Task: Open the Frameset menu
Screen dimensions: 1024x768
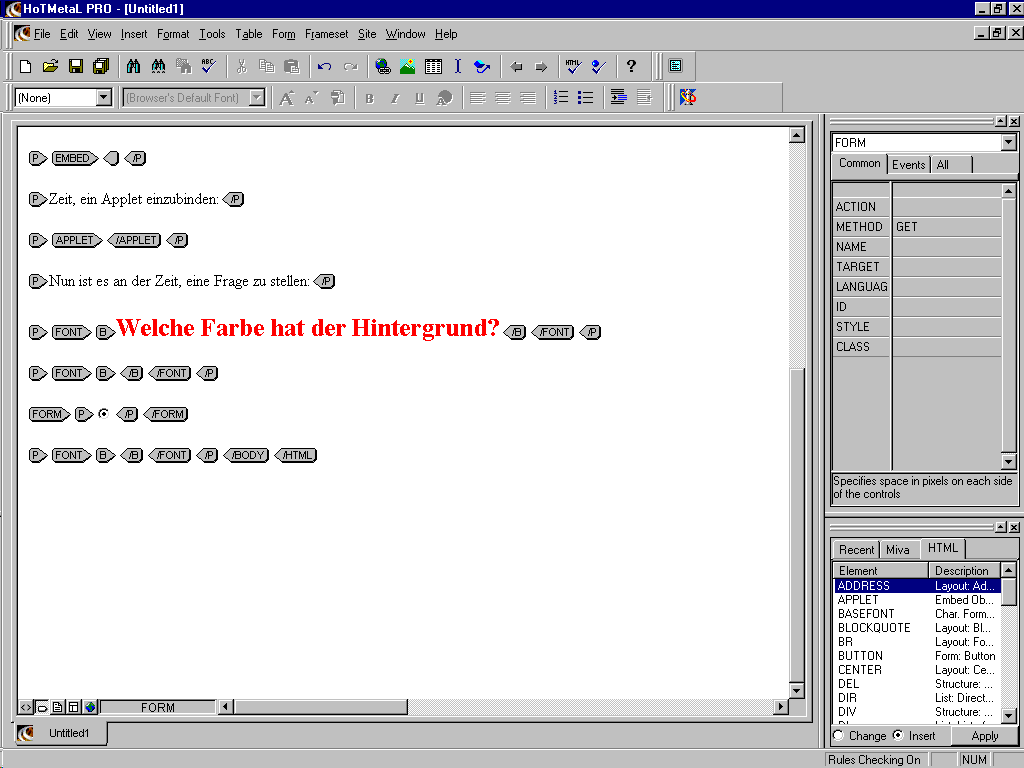Action: click(x=327, y=34)
